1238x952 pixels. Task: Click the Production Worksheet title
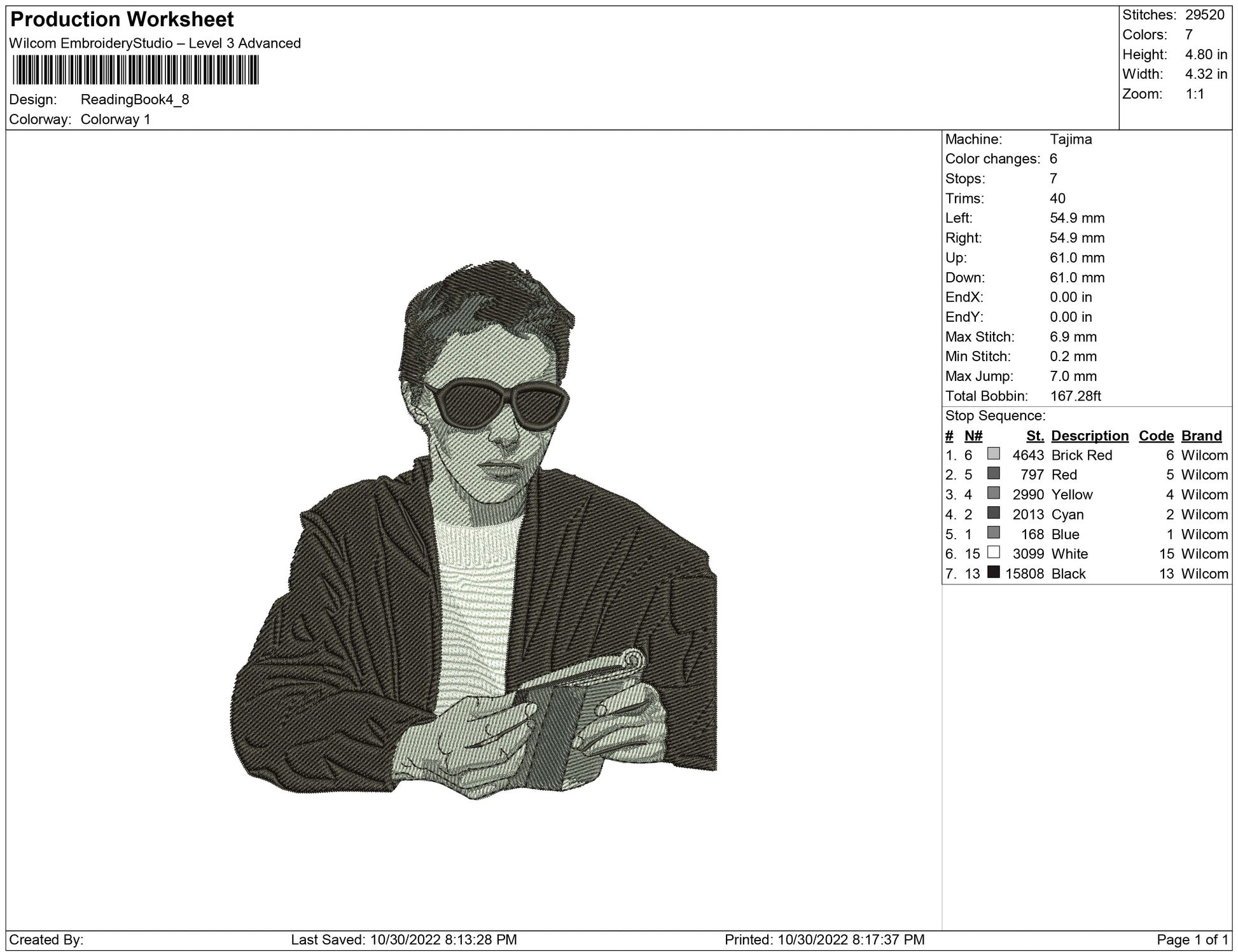coord(122,20)
